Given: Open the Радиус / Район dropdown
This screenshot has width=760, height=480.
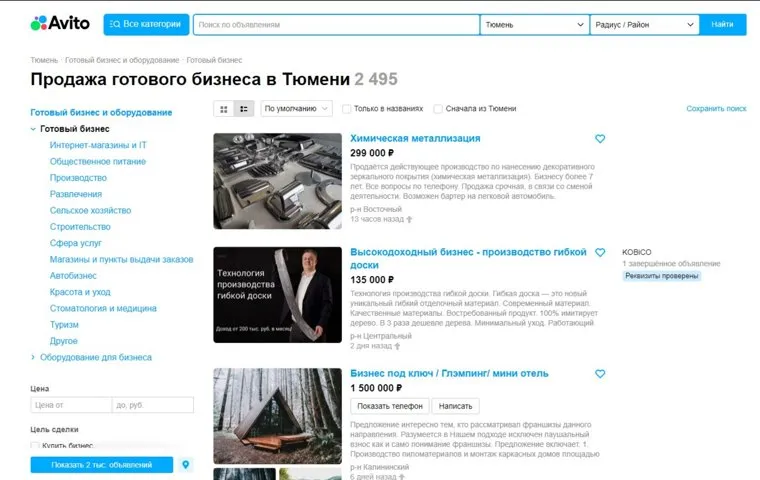Looking at the screenshot, I should click(x=645, y=25).
